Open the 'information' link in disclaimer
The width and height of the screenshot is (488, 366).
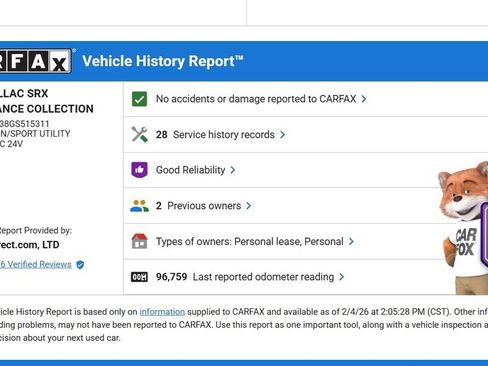tap(162, 312)
